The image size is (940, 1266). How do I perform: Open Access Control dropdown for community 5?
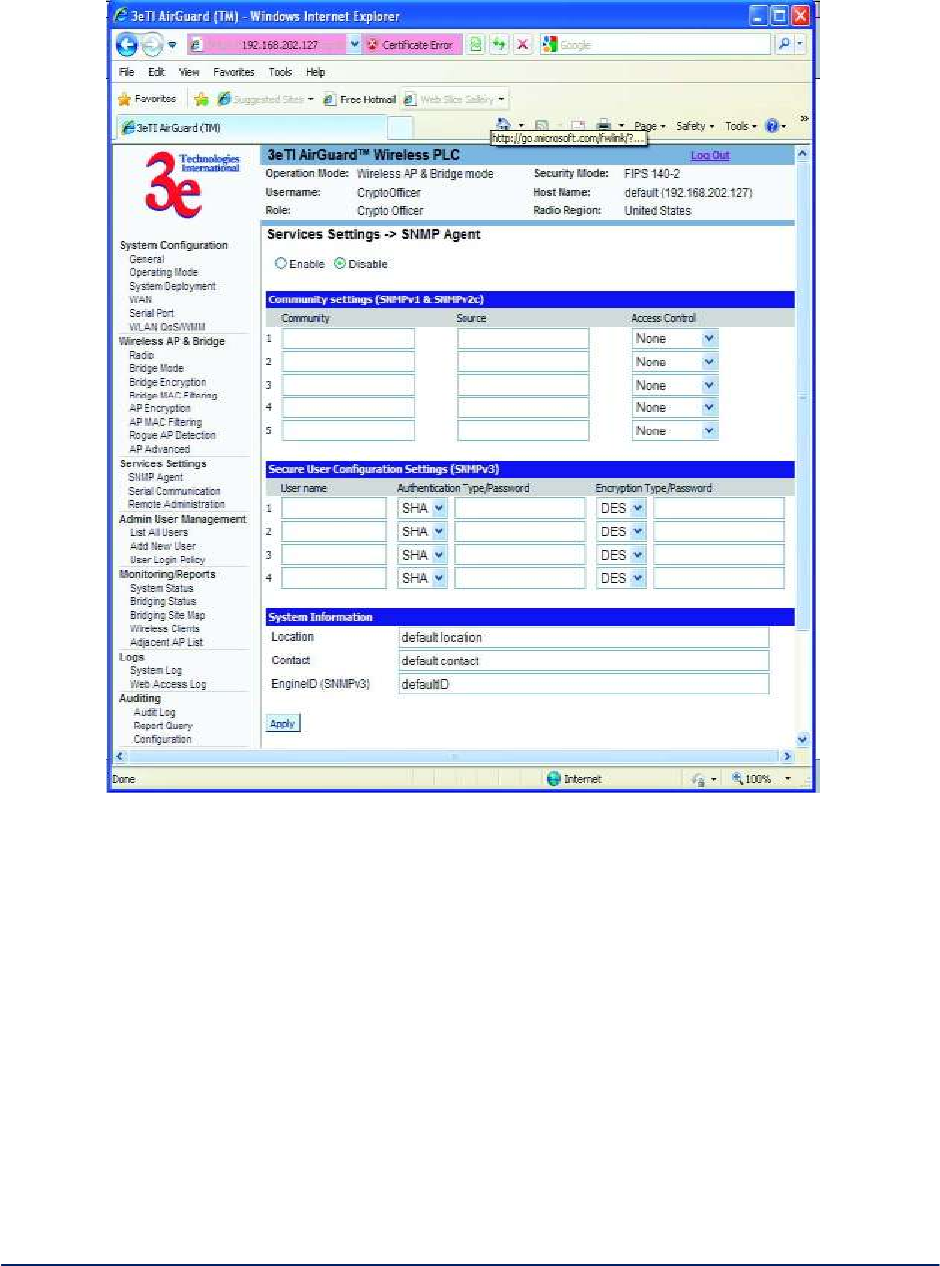point(675,431)
